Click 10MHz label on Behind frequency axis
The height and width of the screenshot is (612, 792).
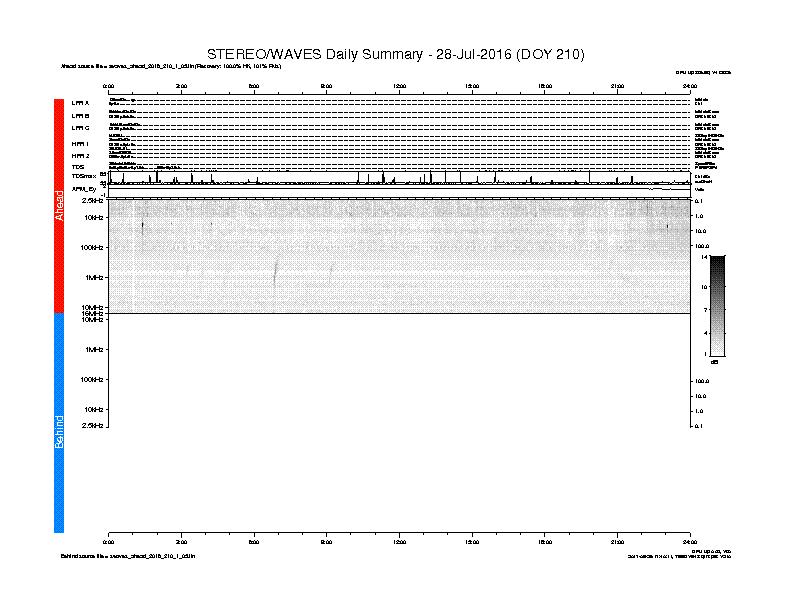(x=92, y=320)
